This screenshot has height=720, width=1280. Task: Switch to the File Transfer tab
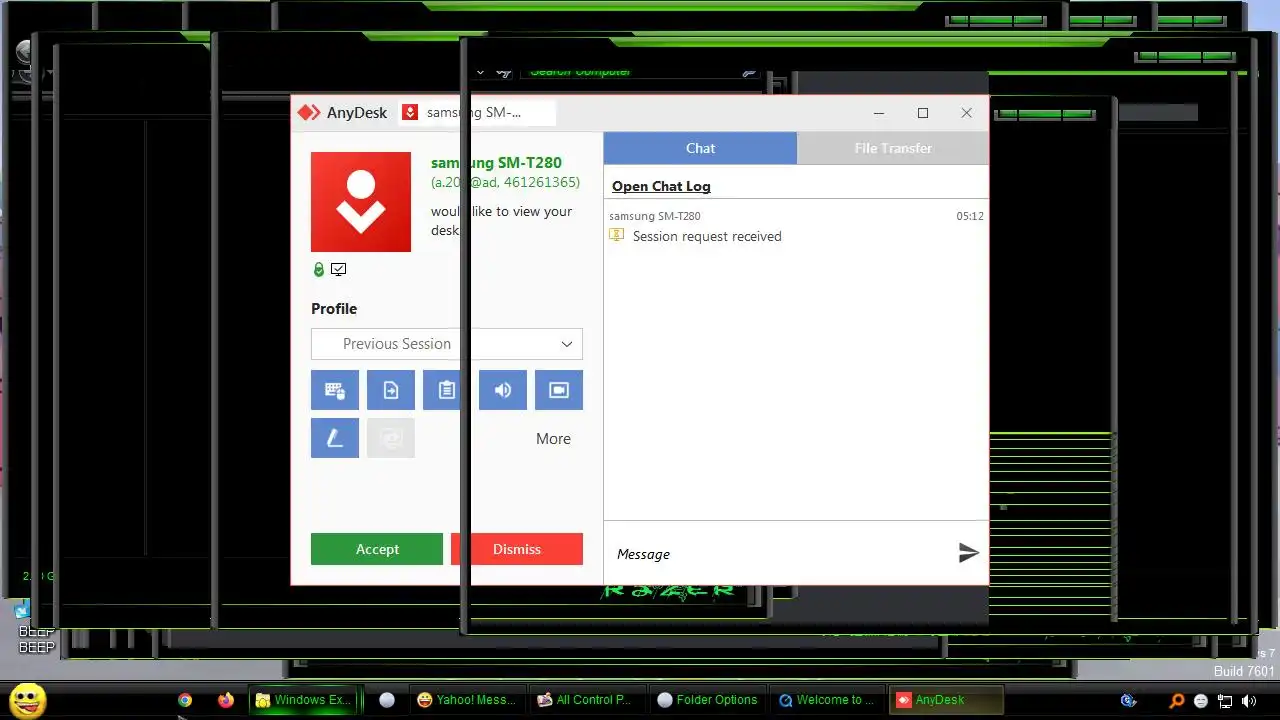(x=893, y=148)
